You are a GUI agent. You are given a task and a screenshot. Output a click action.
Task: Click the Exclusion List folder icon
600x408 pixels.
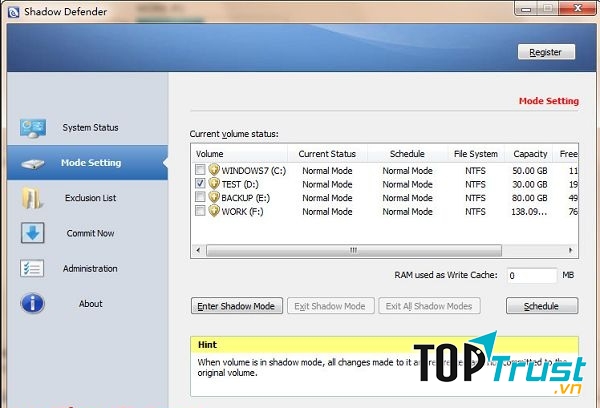tap(32, 198)
